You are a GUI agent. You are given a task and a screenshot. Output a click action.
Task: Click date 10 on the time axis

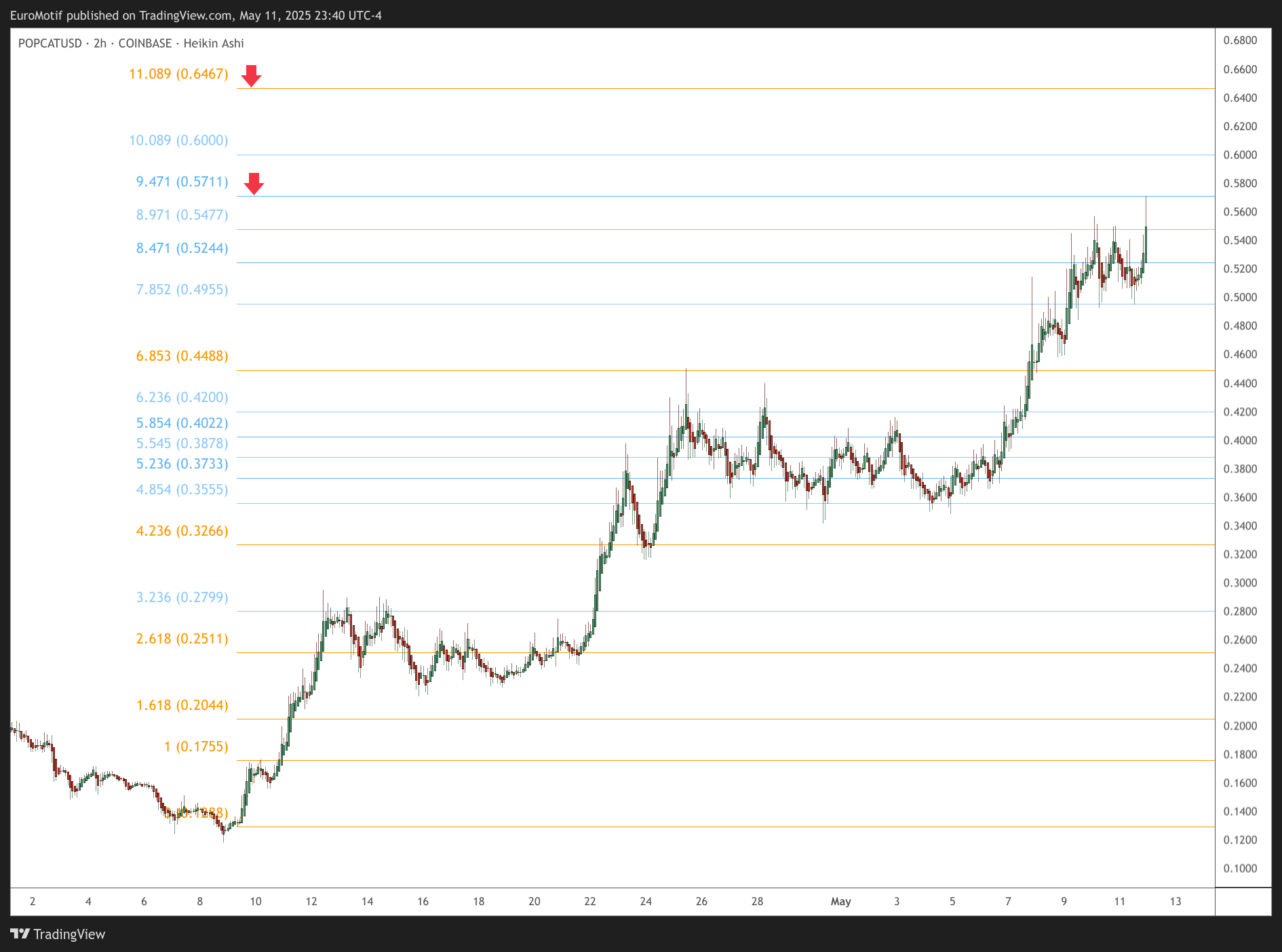point(256,901)
